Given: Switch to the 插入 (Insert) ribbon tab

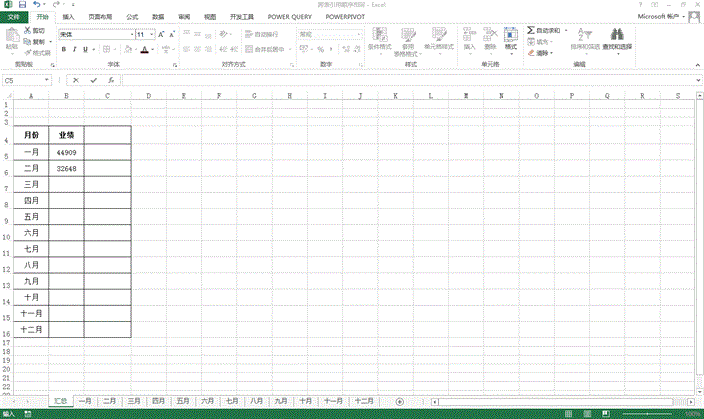Looking at the screenshot, I should point(68,17).
